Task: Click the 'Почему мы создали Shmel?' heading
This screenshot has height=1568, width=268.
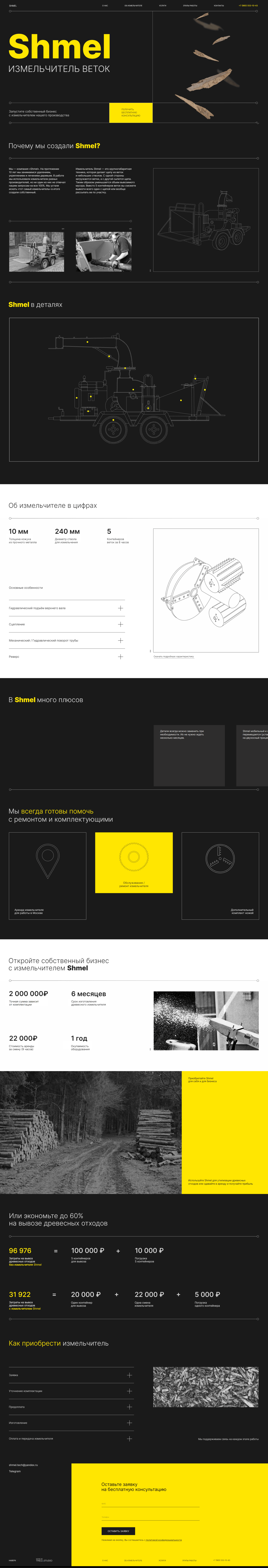Action: click(54, 146)
